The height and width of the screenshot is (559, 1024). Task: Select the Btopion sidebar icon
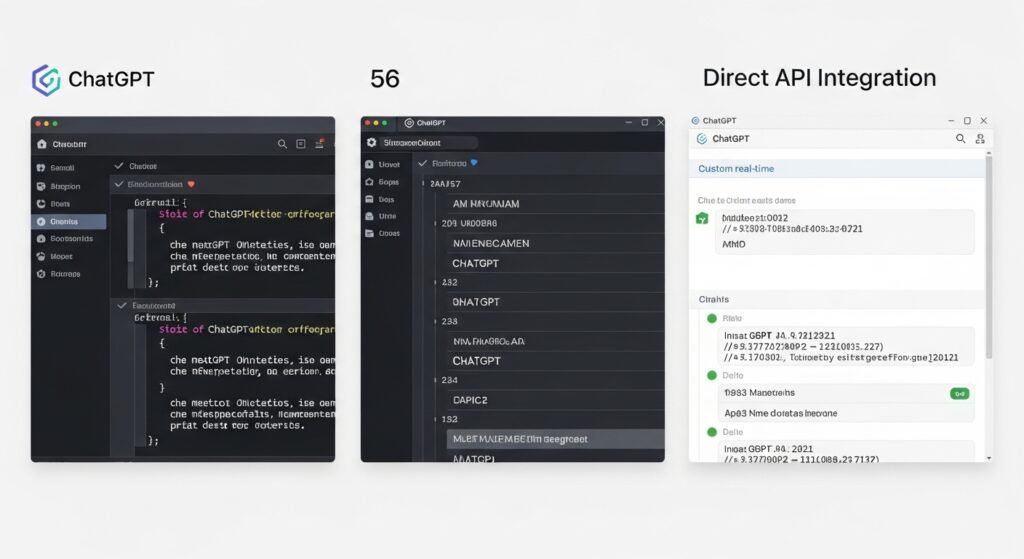click(41, 186)
